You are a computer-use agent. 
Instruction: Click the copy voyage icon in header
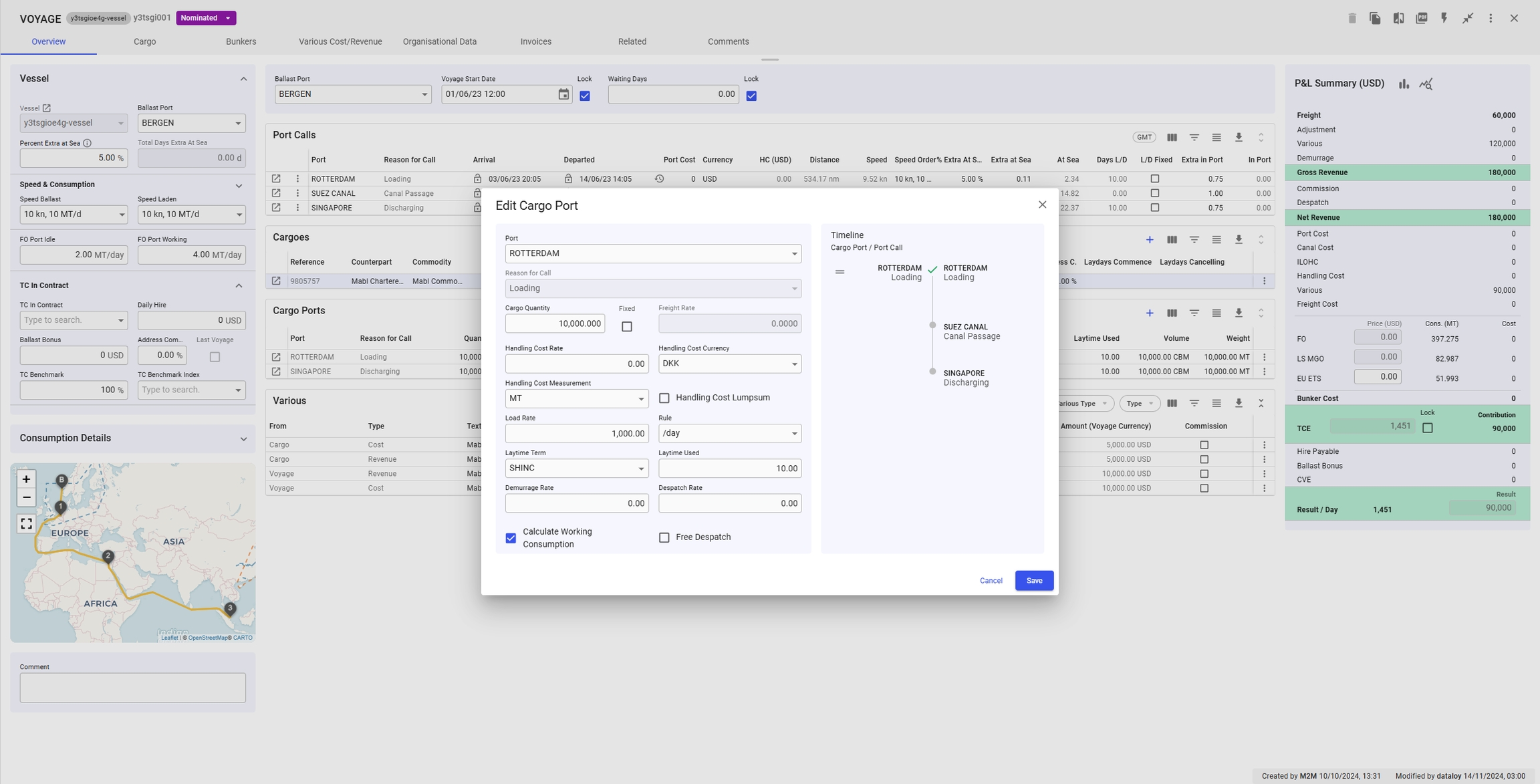1375,18
